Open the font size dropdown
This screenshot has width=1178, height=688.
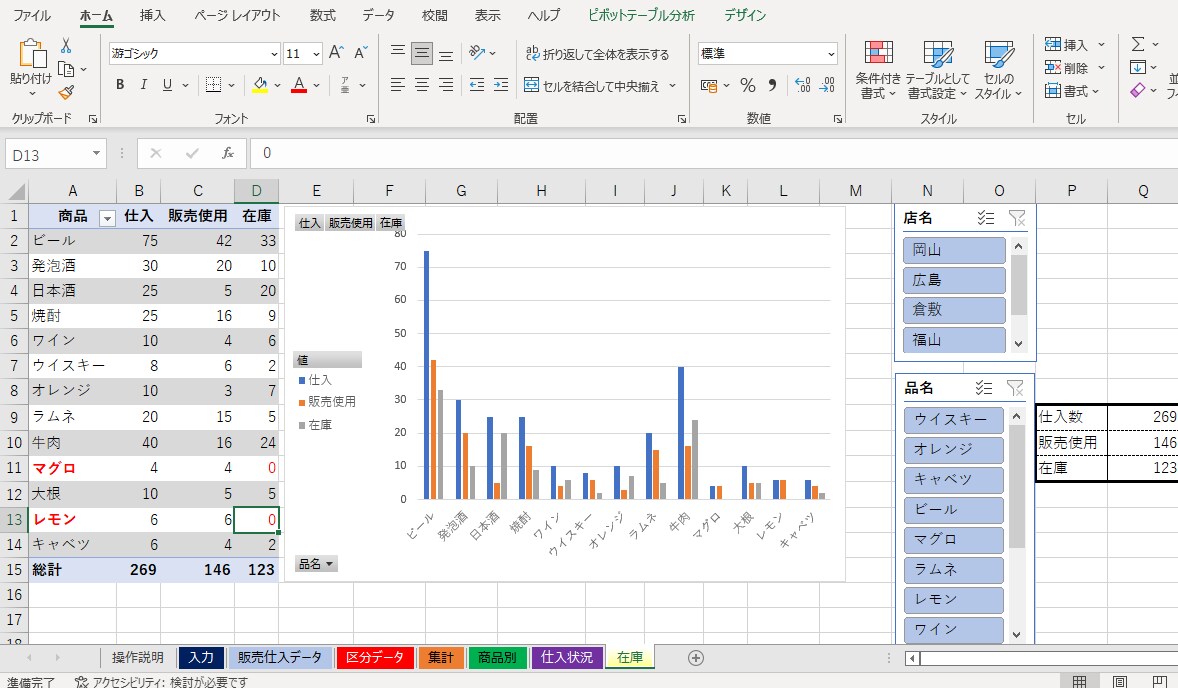pyautogui.click(x=316, y=54)
